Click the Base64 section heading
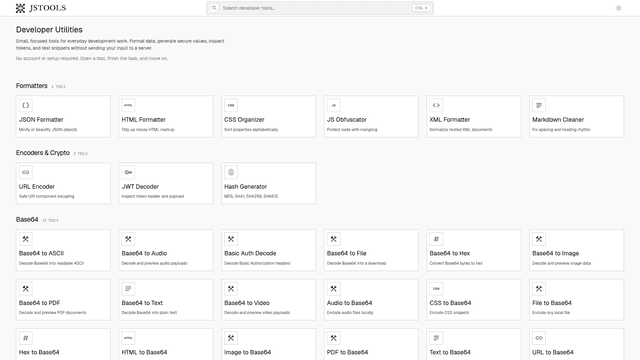 tap(27, 220)
